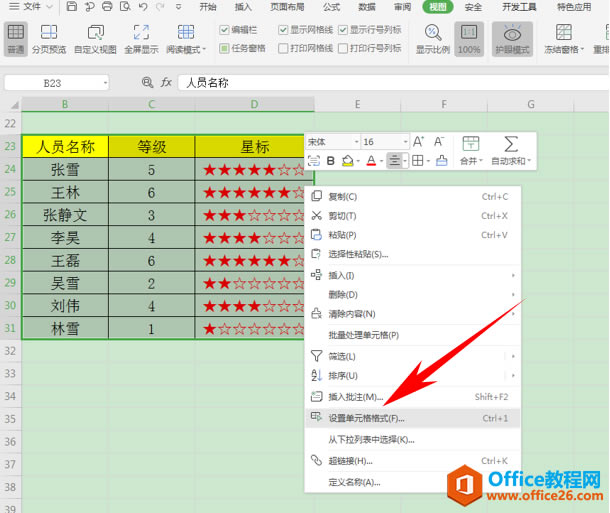
Task: Click the cell containing 张静文
Action: tap(65, 215)
